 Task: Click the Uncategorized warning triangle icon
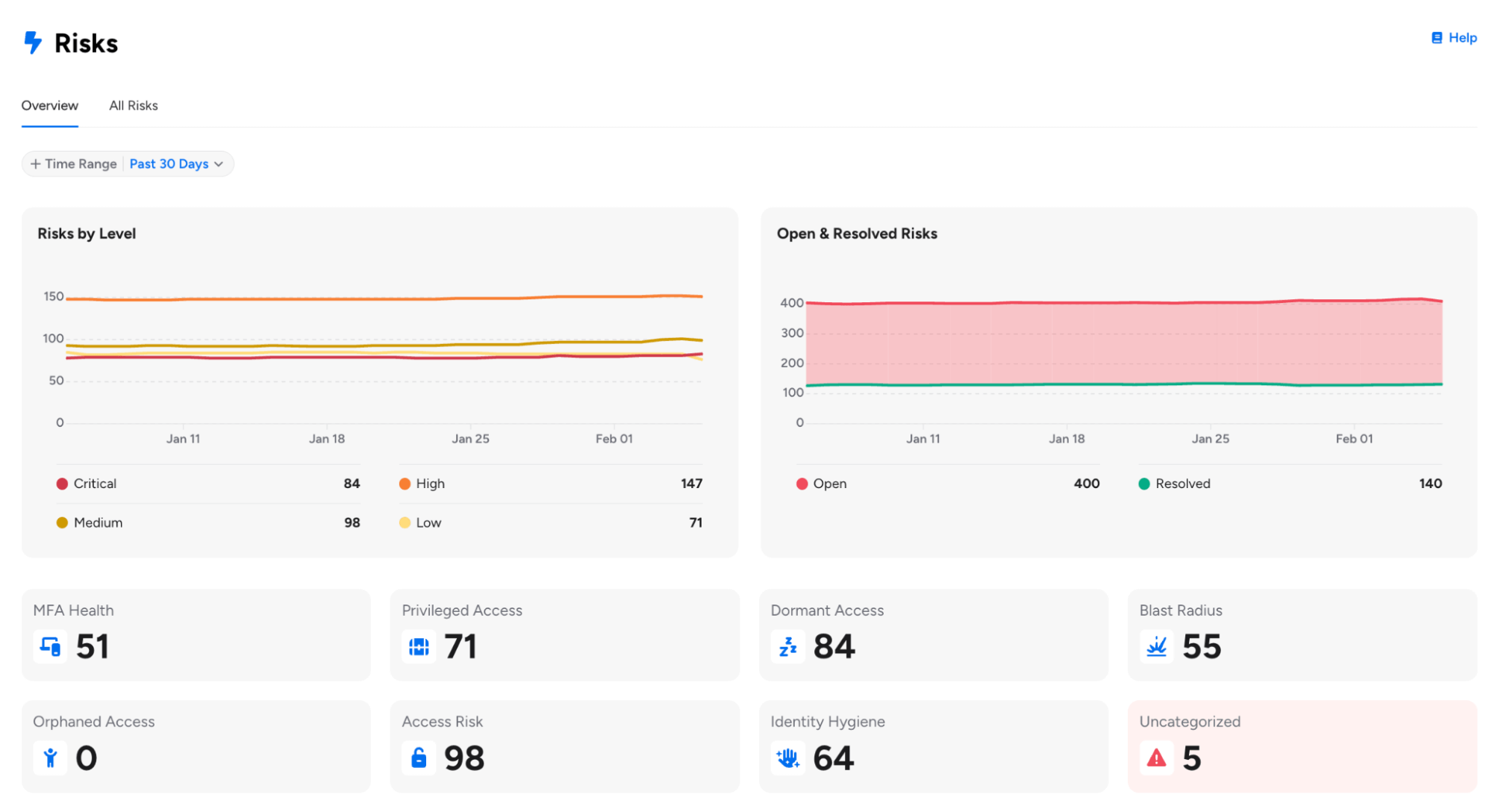[x=1156, y=758]
